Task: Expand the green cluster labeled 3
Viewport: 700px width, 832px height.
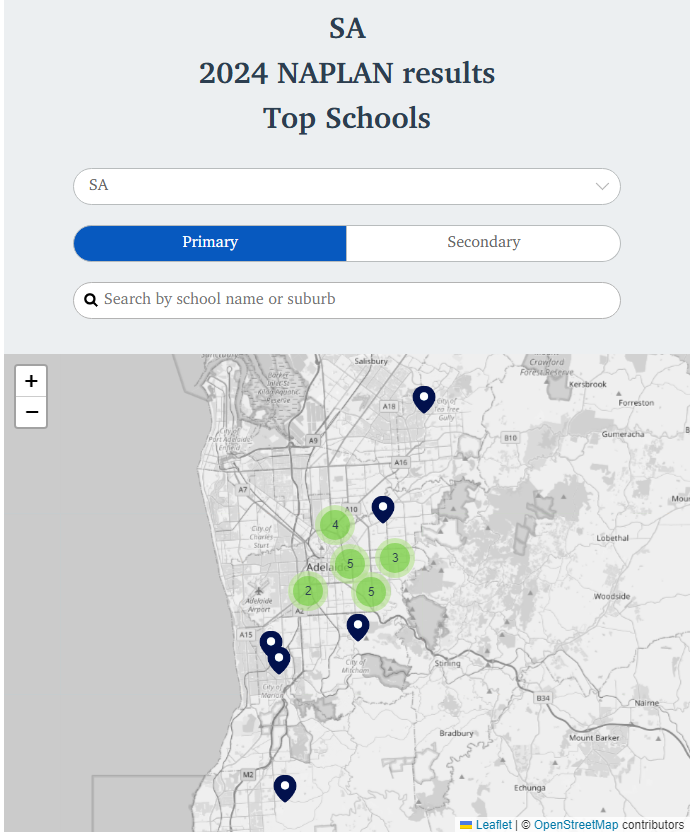Action: click(x=395, y=558)
